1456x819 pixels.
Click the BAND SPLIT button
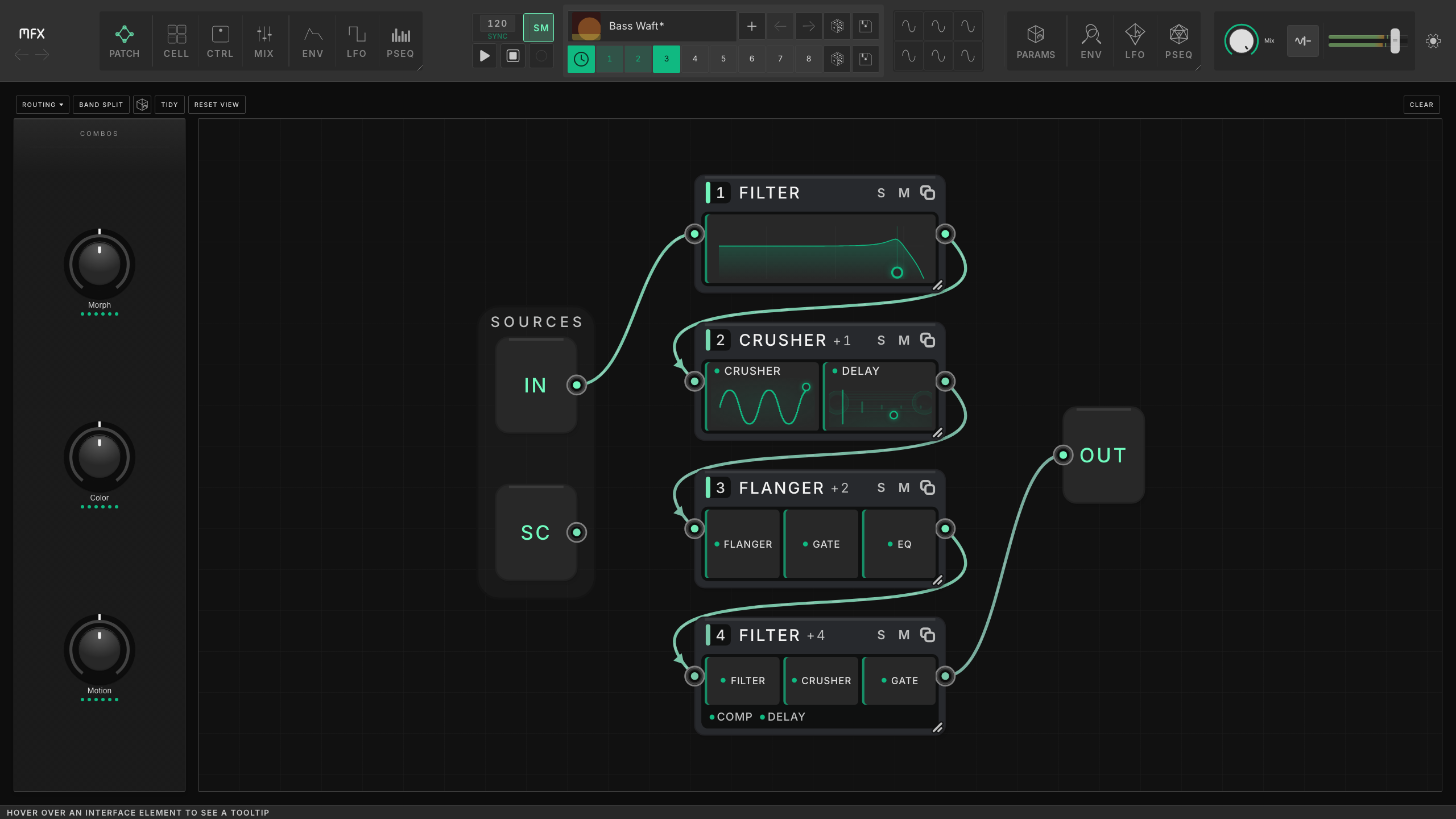click(101, 105)
